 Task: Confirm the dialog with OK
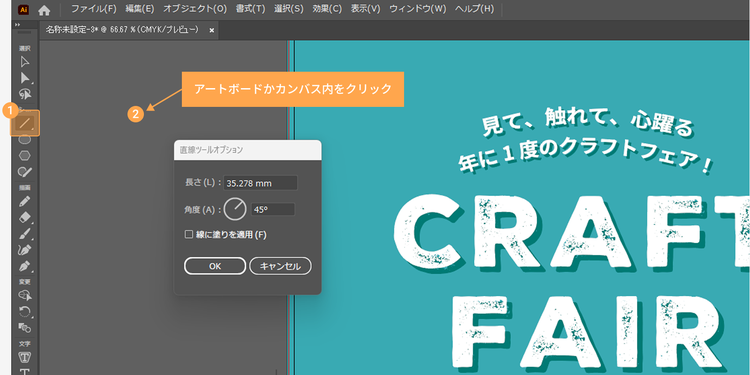[215, 266]
